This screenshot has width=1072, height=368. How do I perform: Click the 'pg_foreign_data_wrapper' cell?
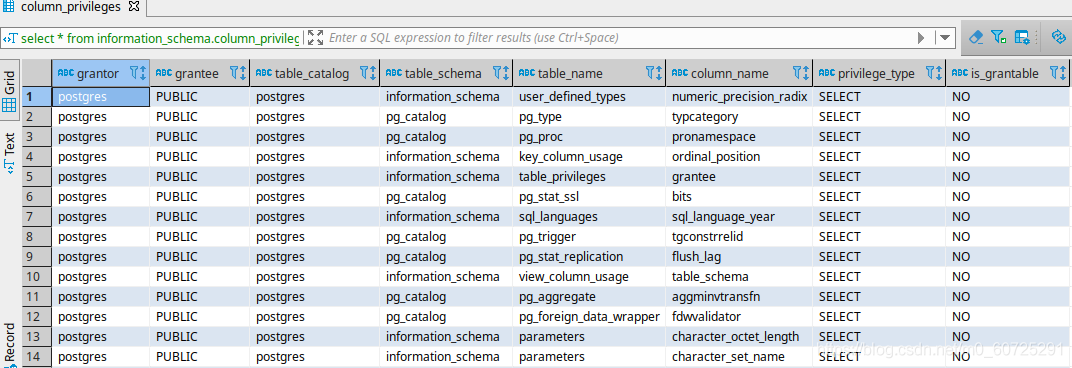click(x=589, y=317)
